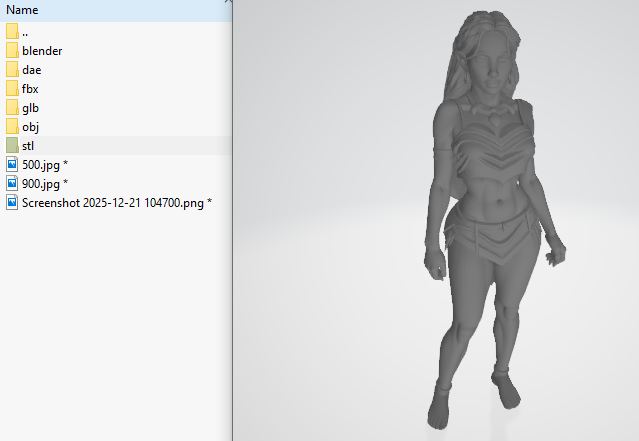Select the 'dae' folder name
This screenshot has height=441, width=639.
pyautogui.click(x=32, y=70)
